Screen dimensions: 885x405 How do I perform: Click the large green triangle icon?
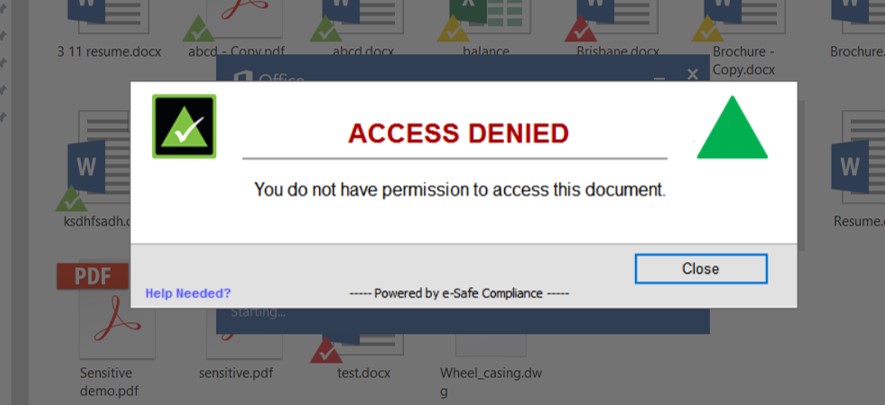(x=732, y=129)
